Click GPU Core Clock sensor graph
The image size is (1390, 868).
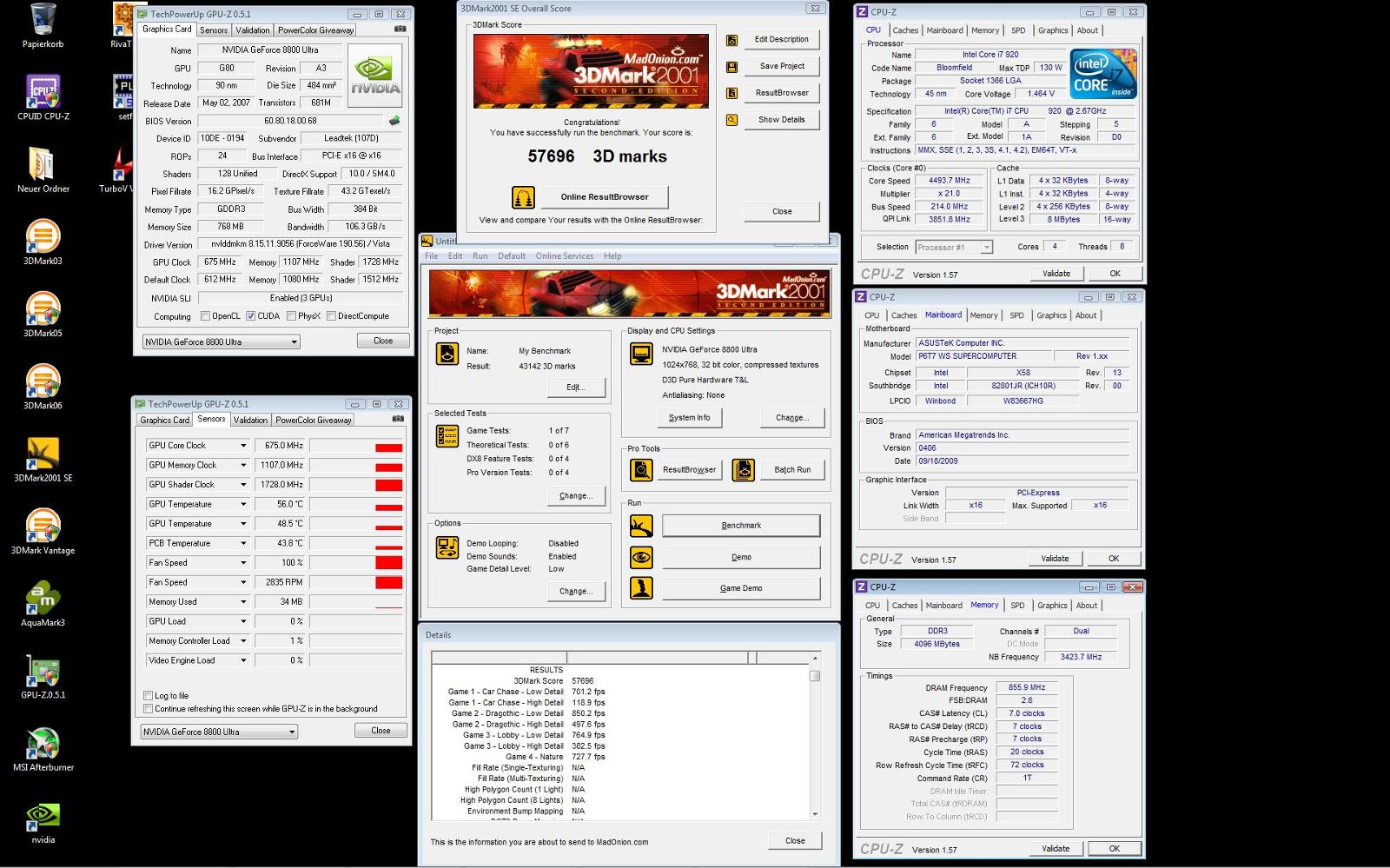[x=356, y=446]
